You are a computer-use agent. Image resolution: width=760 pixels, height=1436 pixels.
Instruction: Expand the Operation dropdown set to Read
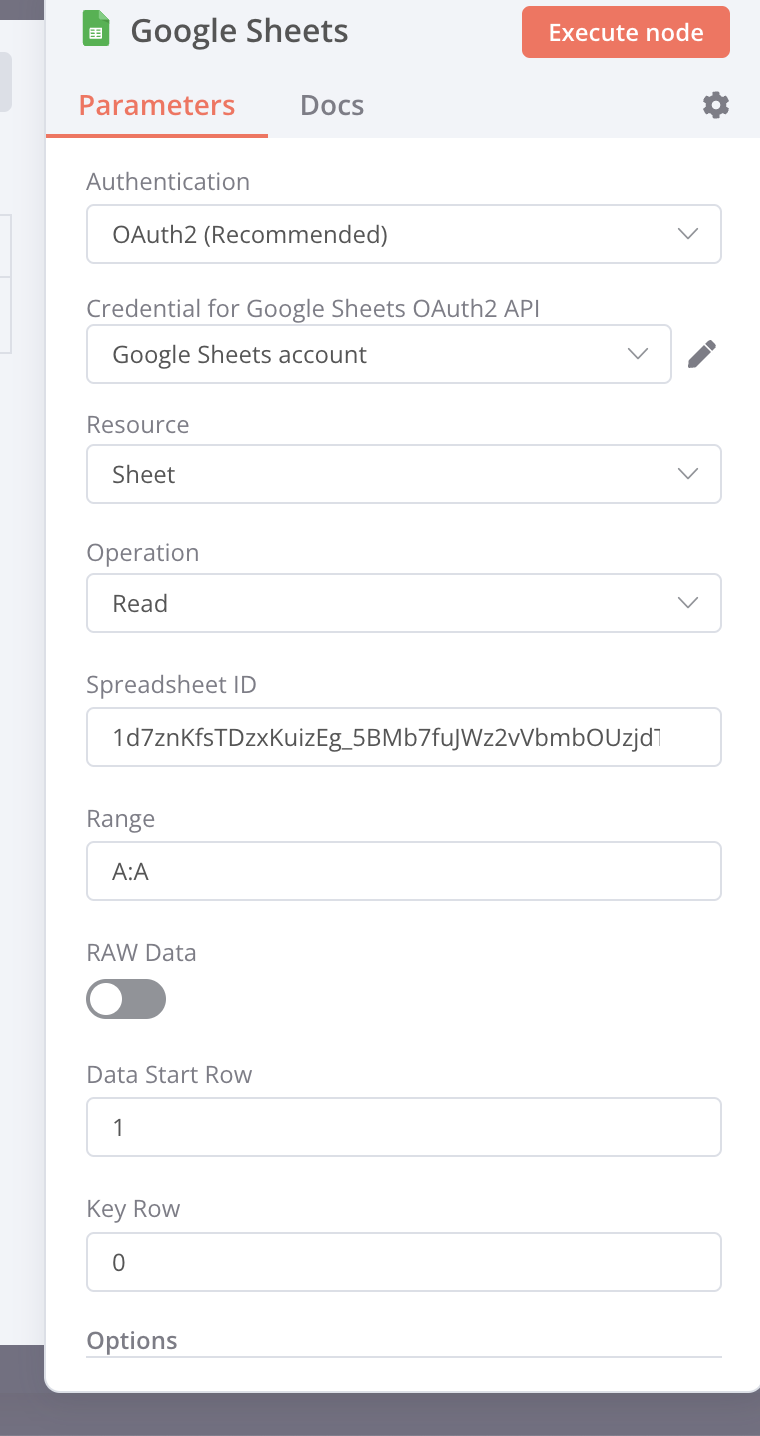click(403, 603)
